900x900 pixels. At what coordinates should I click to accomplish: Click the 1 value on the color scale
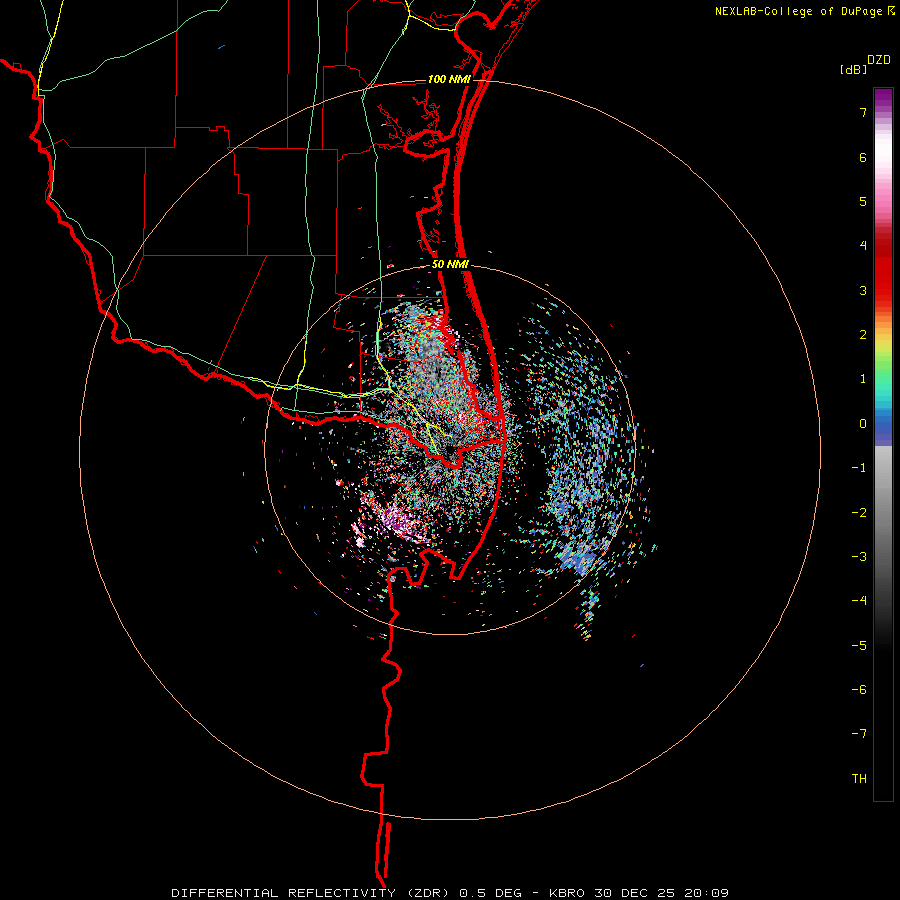click(x=863, y=379)
